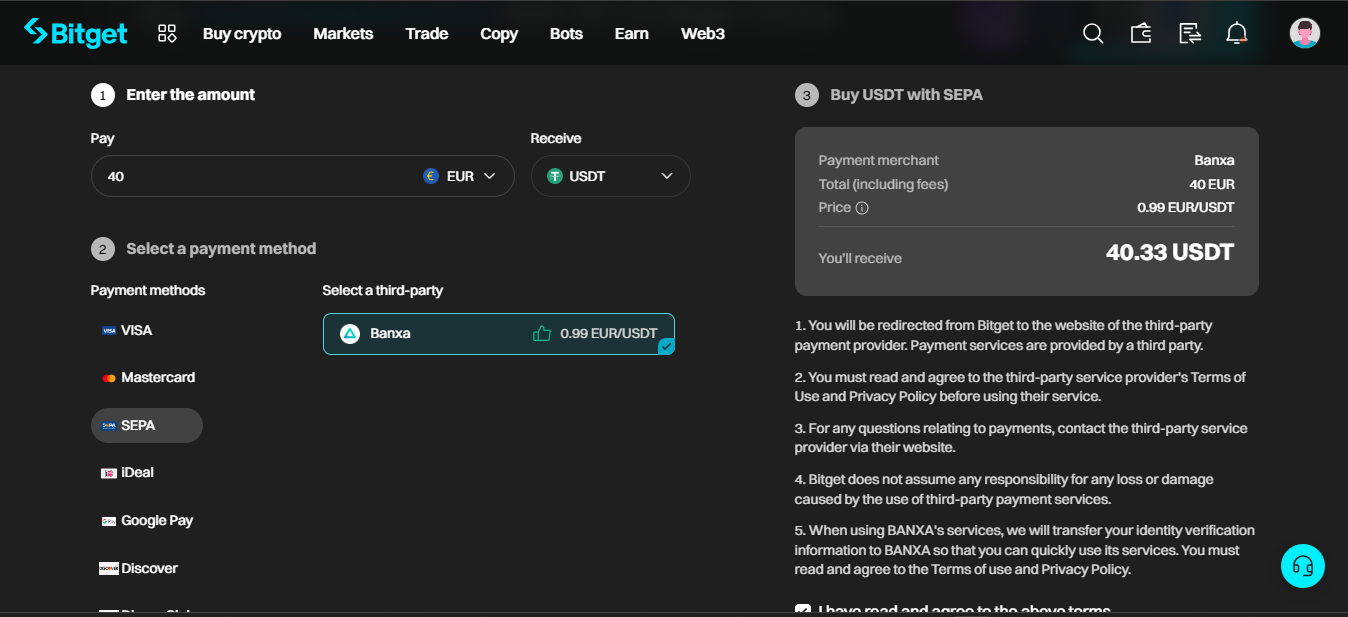Open the Earn menu
Screen dimensions: 1348x617
click(x=632, y=34)
